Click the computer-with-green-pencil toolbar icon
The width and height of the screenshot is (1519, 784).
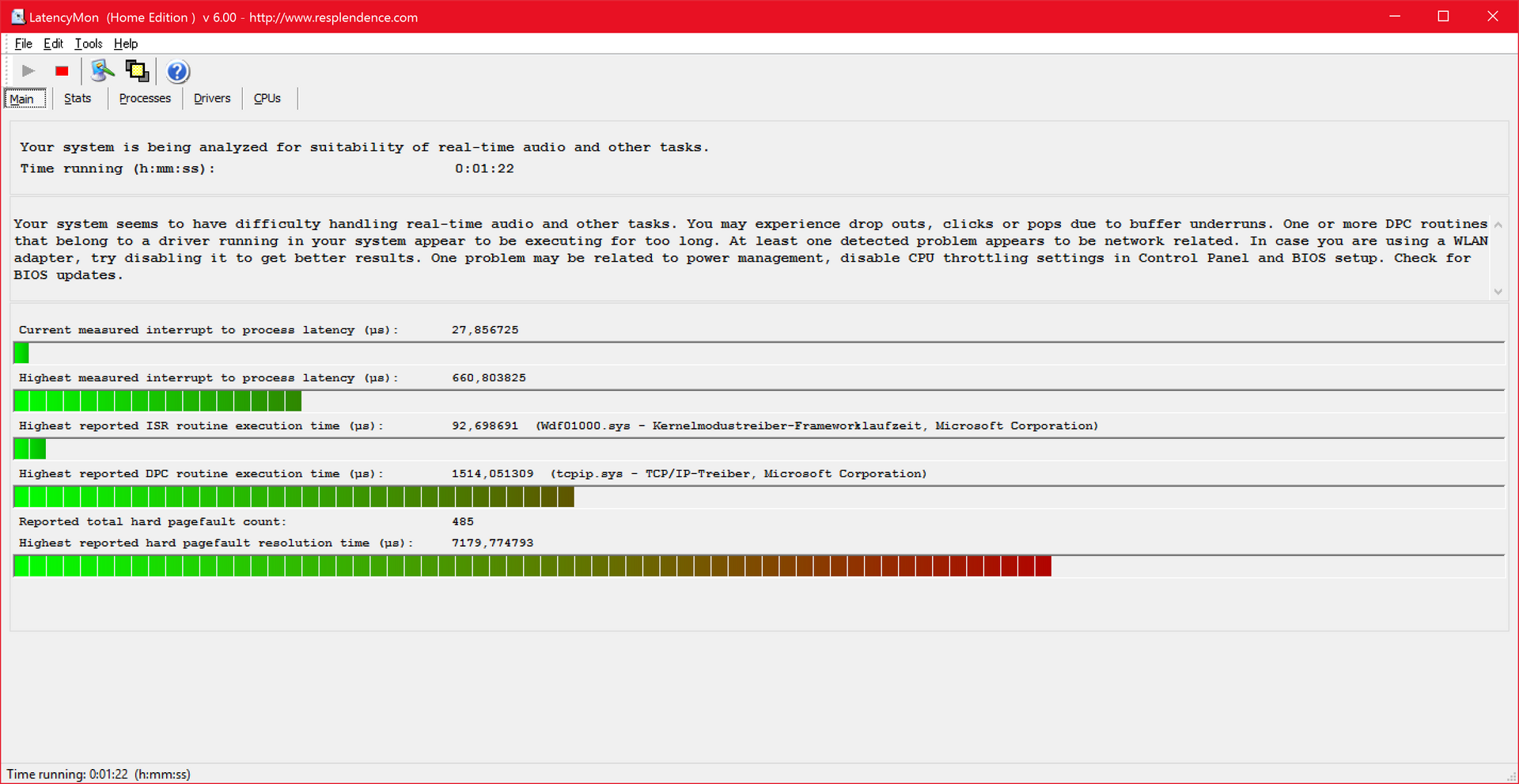102,71
